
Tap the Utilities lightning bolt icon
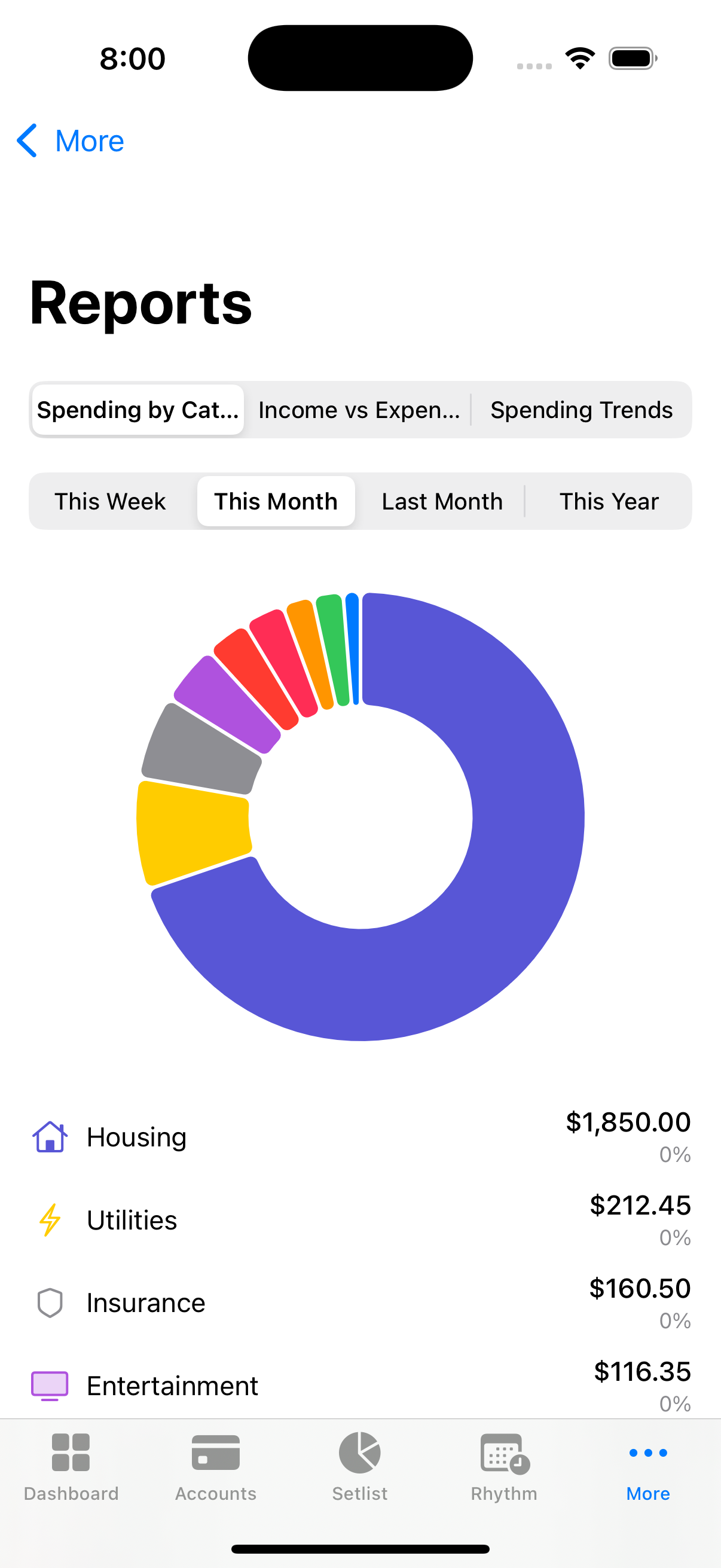tap(50, 1220)
